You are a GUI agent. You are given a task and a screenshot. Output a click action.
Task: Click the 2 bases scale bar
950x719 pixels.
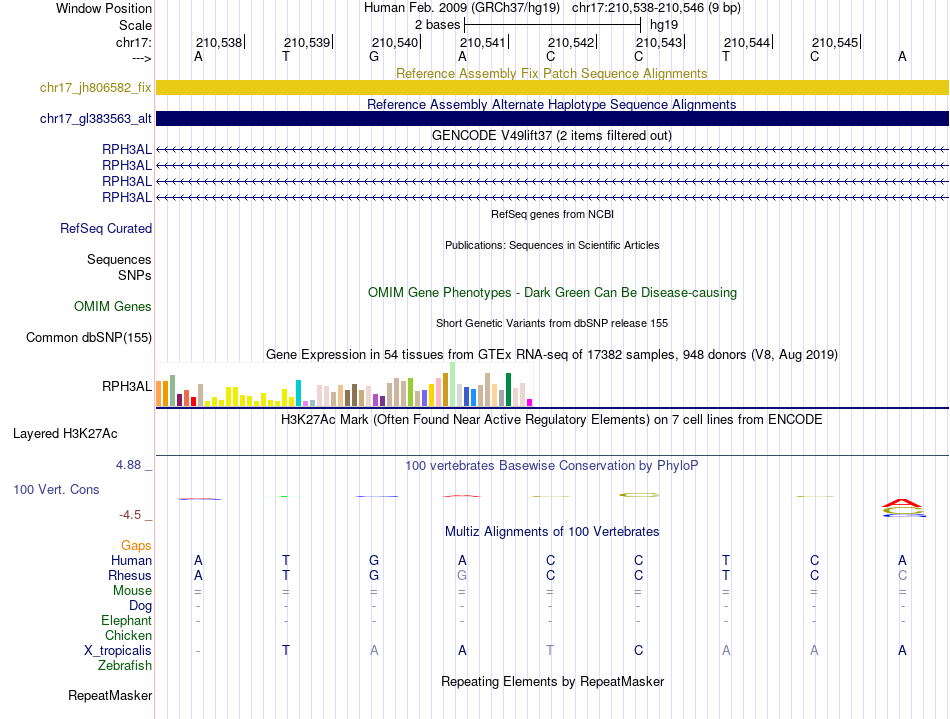(552, 25)
